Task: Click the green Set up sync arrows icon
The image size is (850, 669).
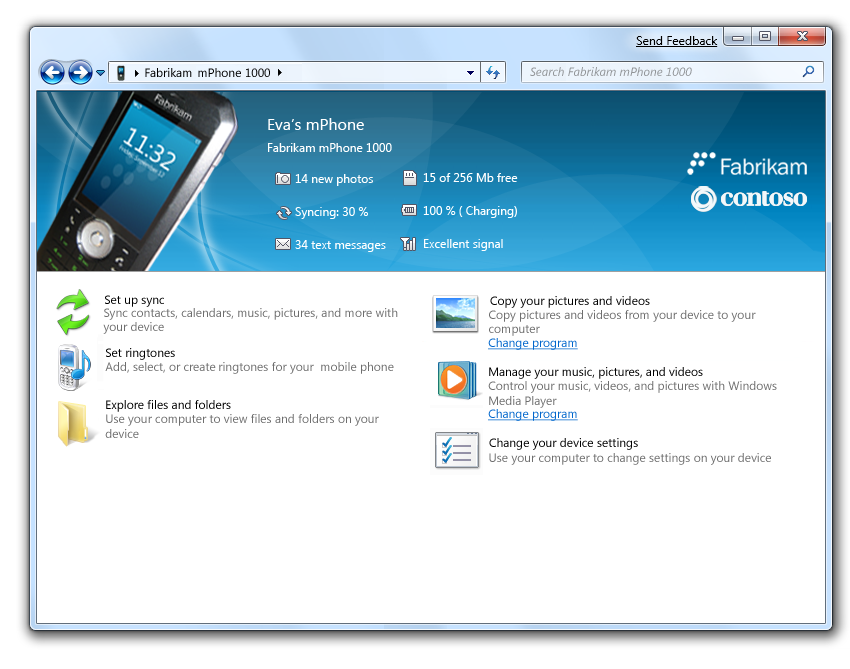Action: point(73,311)
